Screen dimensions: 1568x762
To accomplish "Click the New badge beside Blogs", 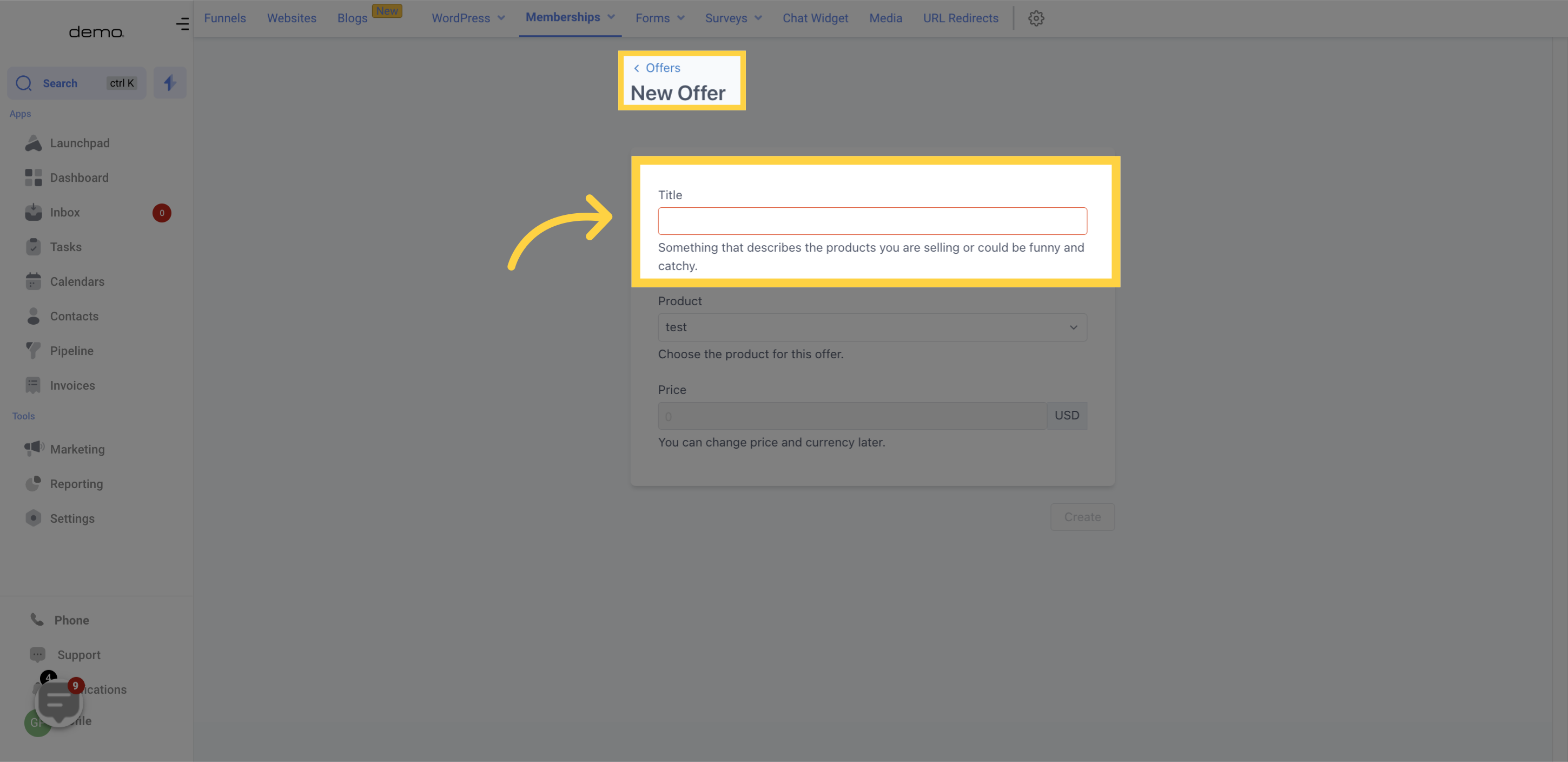I will click(x=387, y=11).
